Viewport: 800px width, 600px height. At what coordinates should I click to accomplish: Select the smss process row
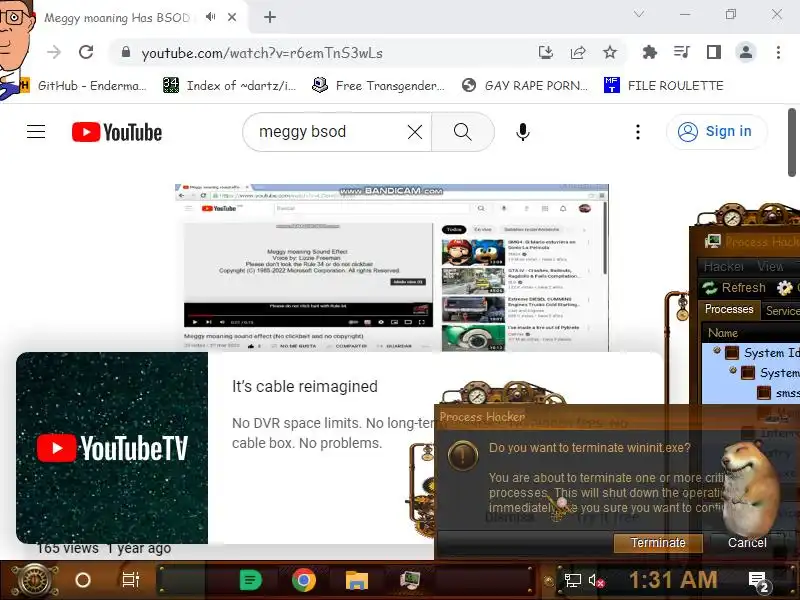coord(752,392)
